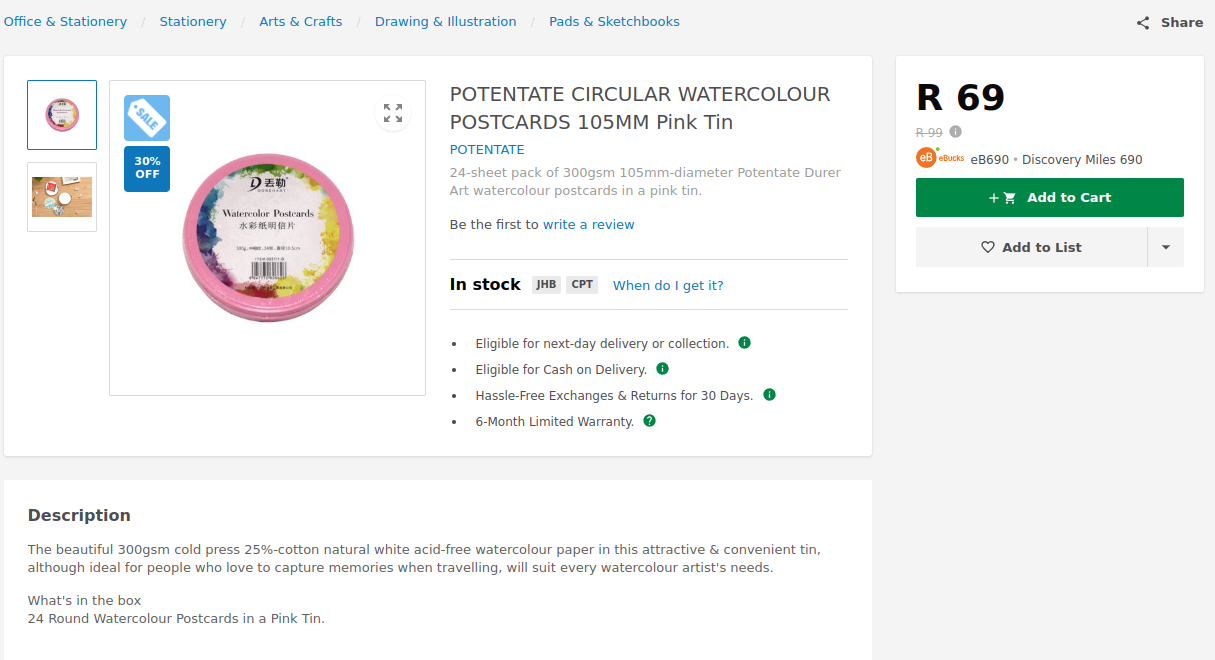Navigate to Arts & Crafts breadcrumb
This screenshot has width=1215, height=660.
pos(300,22)
